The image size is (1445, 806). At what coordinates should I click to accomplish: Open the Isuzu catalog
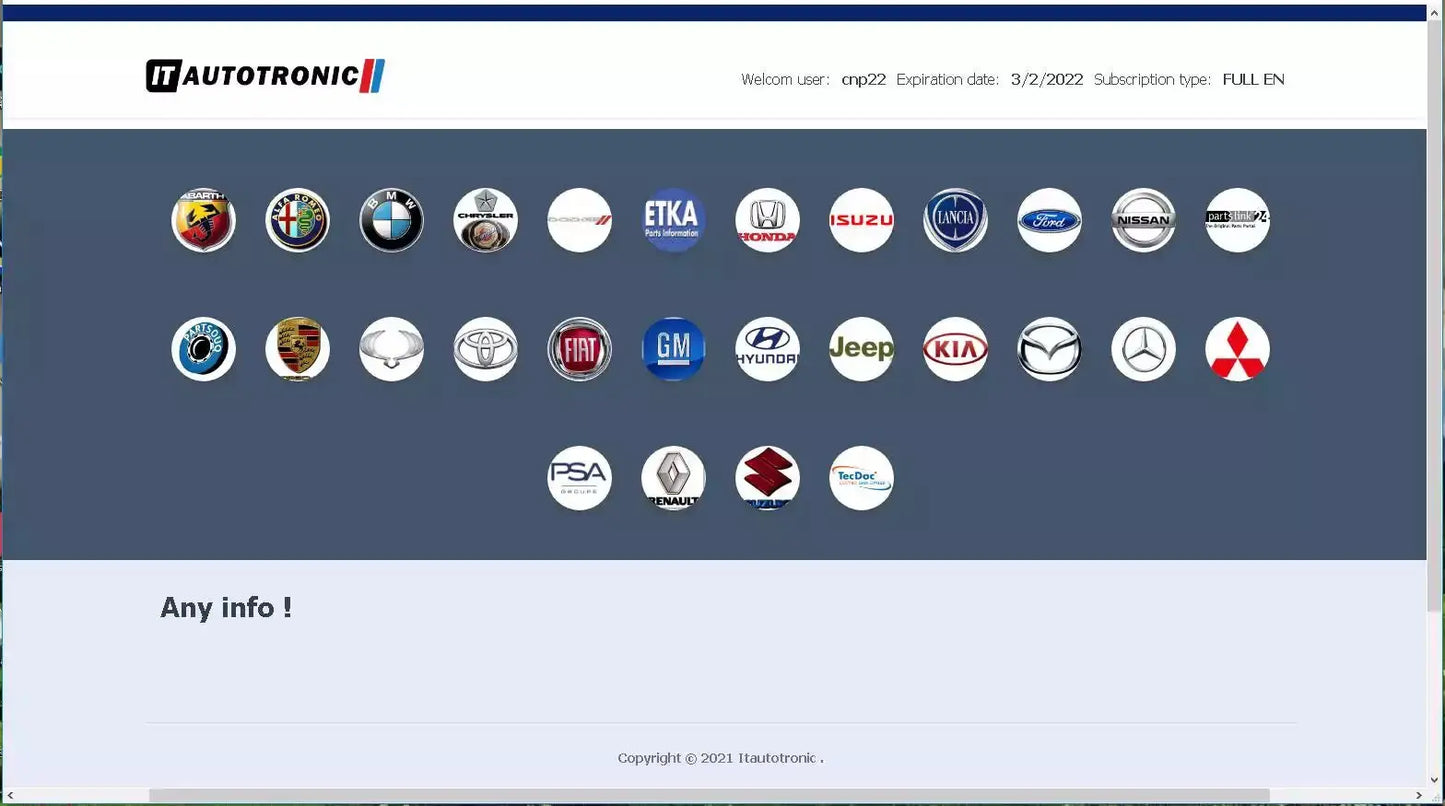pyautogui.click(x=861, y=220)
